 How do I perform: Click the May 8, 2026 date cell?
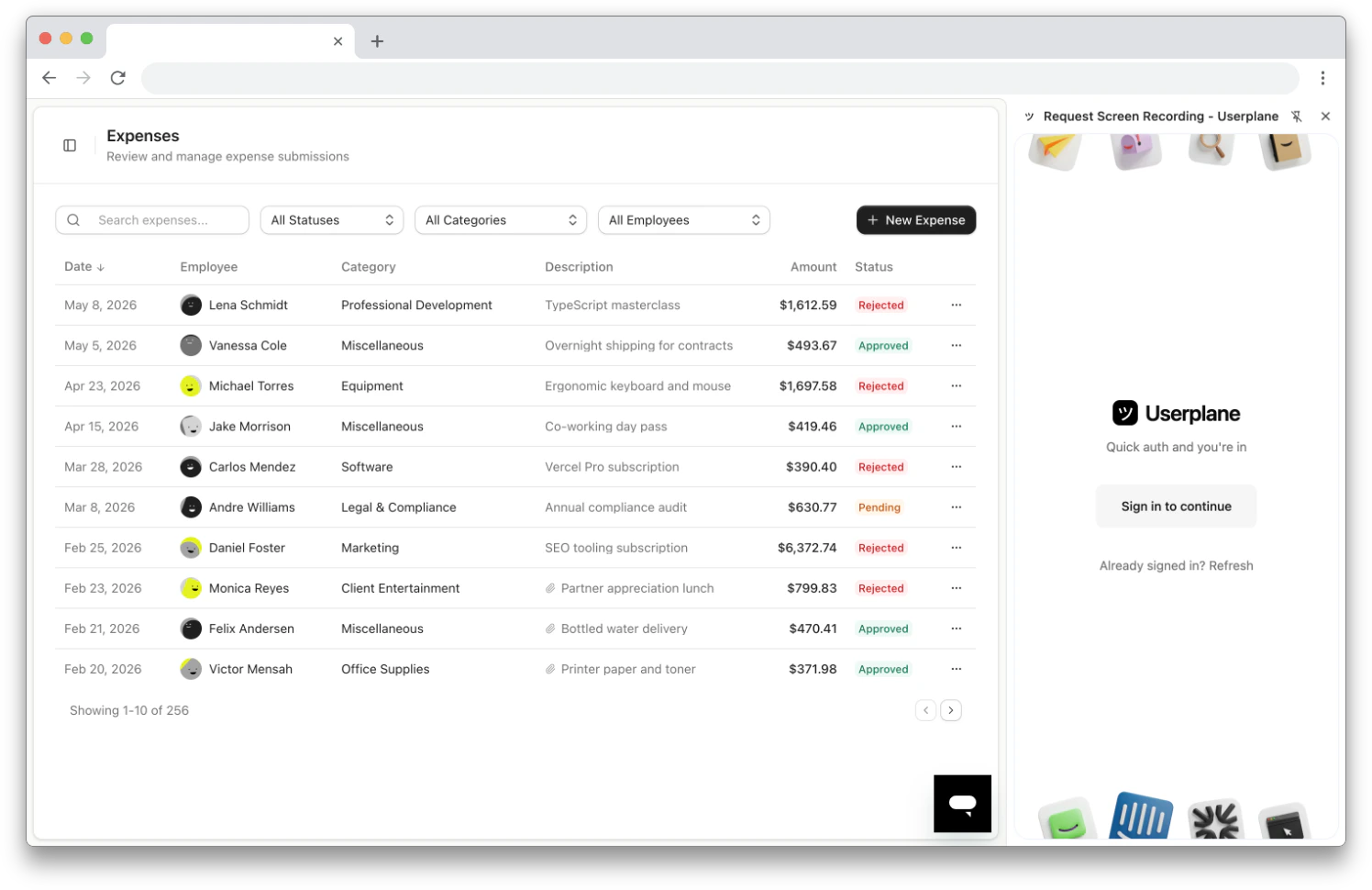point(100,306)
